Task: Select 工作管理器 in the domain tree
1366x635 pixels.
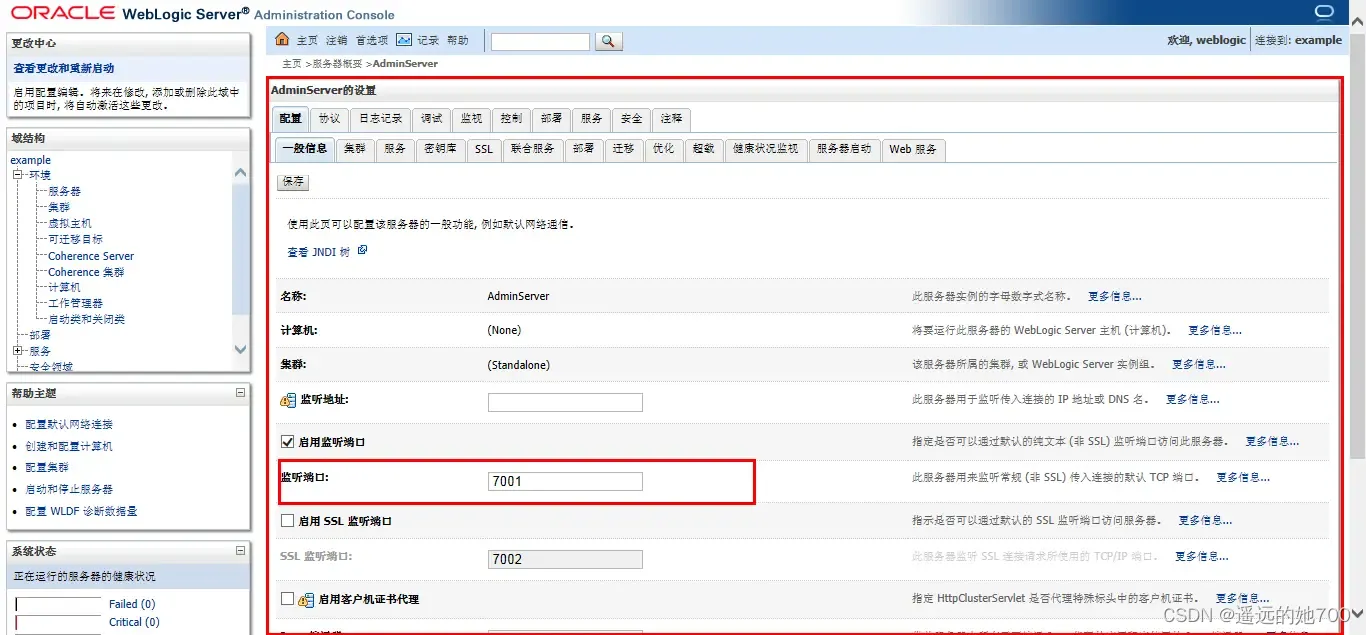Action: [75, 303]
